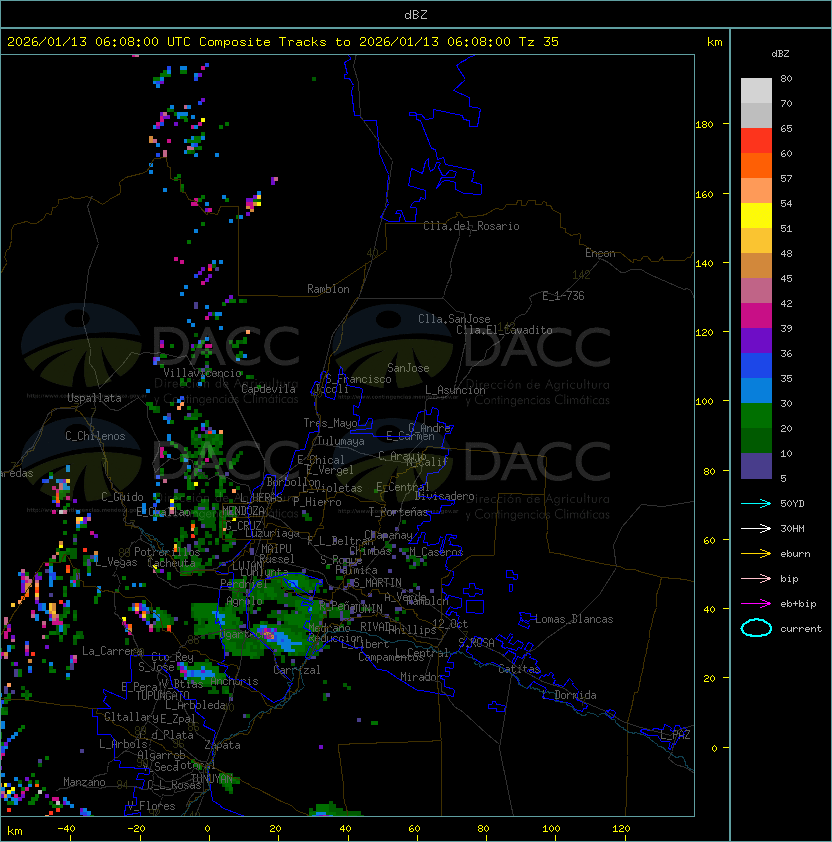This screenshot has height=842, width=832.
Task: Click the S_Francisco label
Action: (x=358, y=380)
